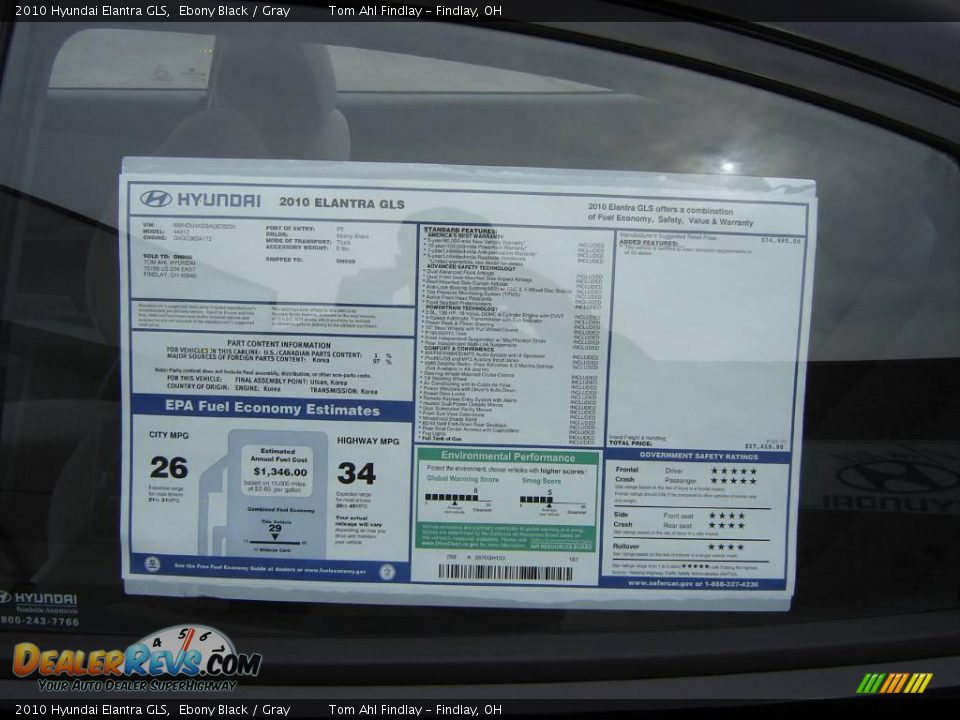
Task: Click the "PART CONTENT INFORMATION" heading
Action: click(279, 345)
